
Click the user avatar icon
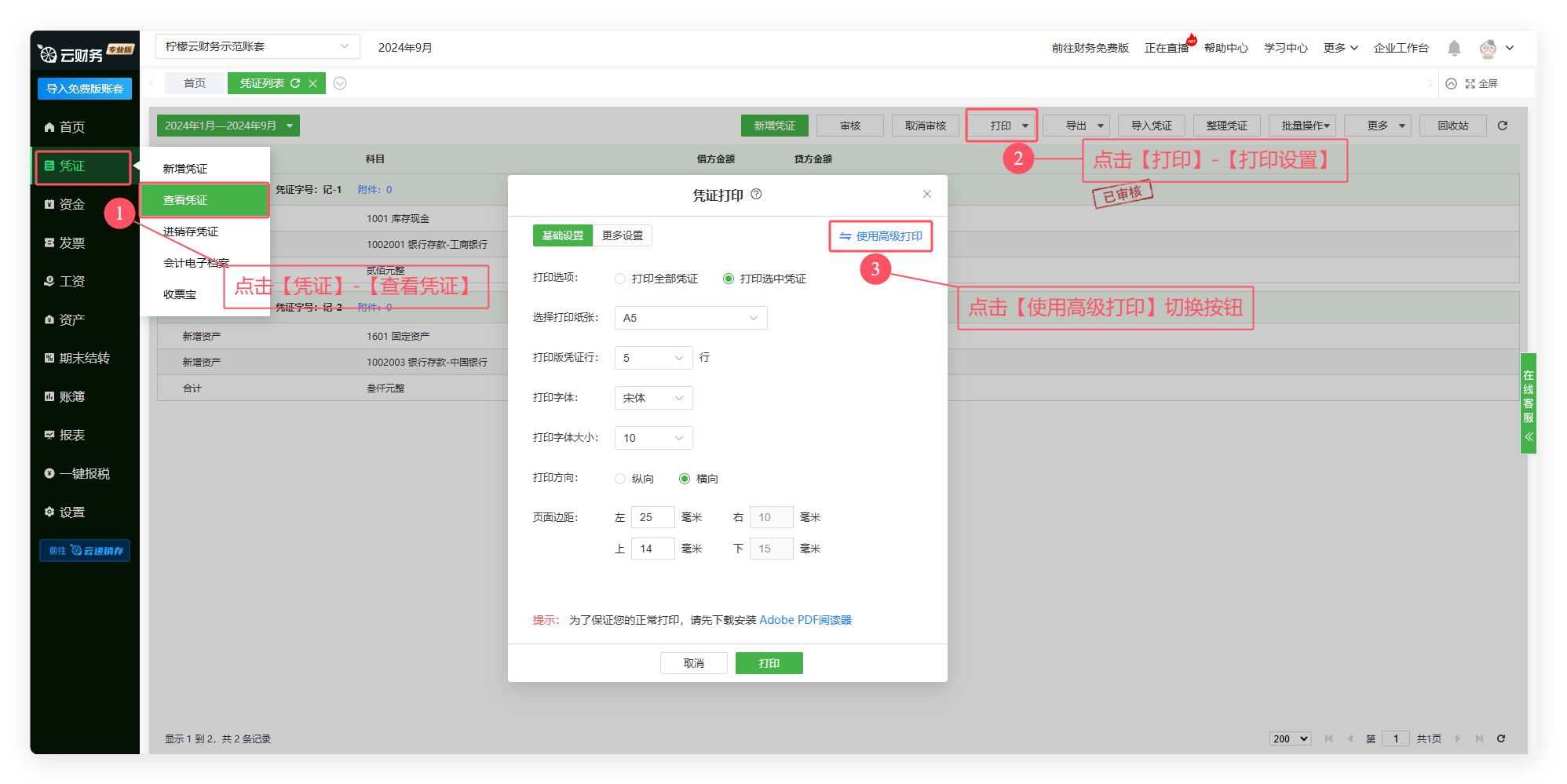[x=1487, y=49]
